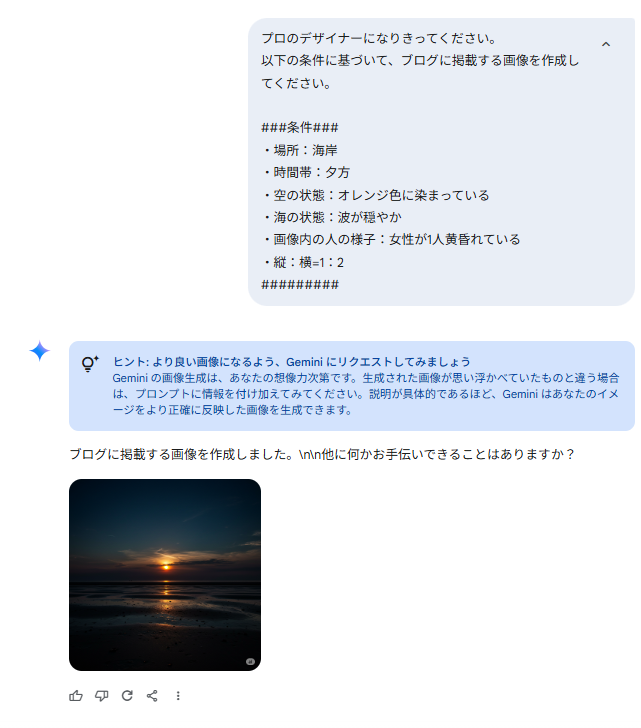The width and height of the screenshot is (641, 728).
Task: Click the line プロのデザイナーになりきってください
Action: [379, 38]
